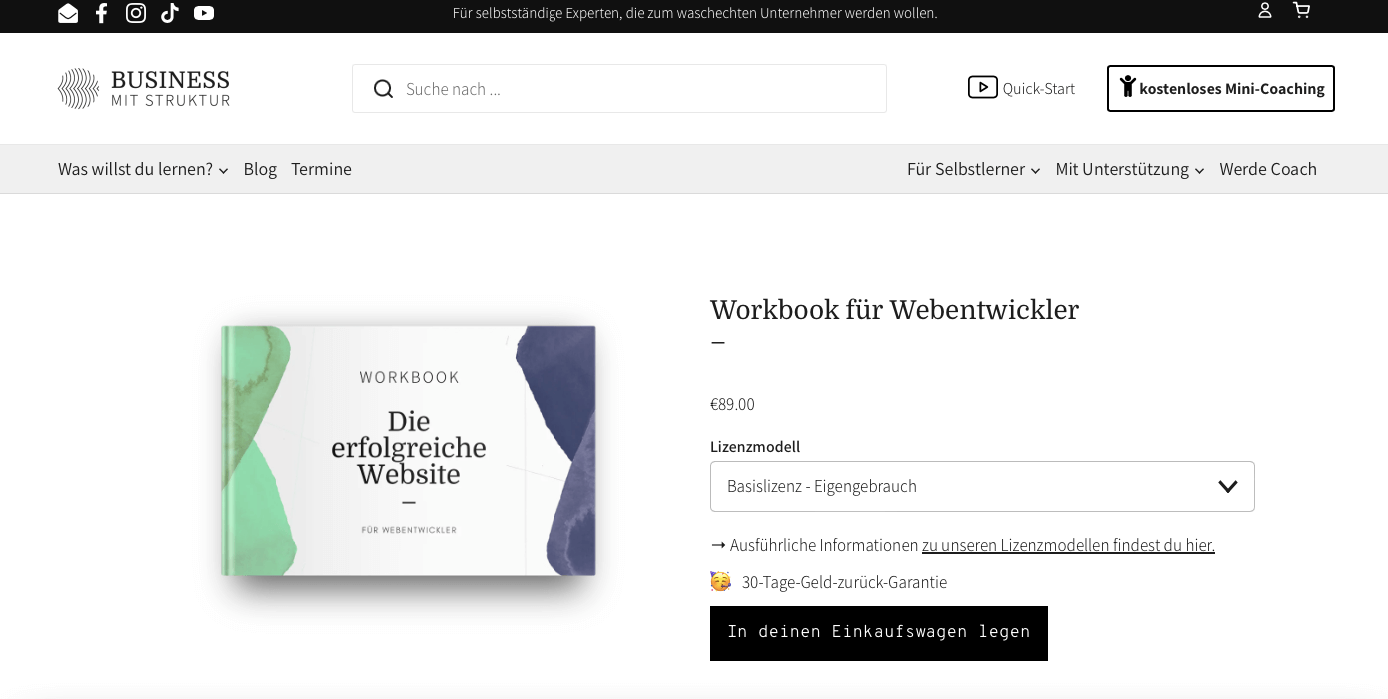Open the Quick-Start link
The image size is (1388, 699).
point(1021,88)
